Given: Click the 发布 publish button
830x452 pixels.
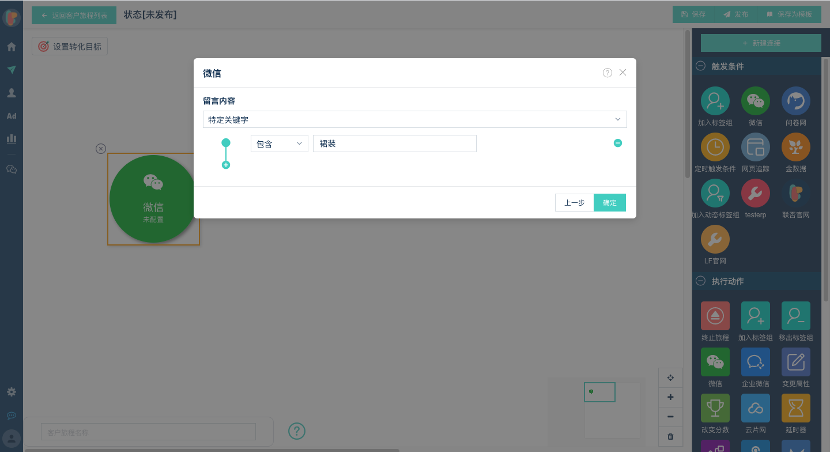Looking at the screenshot, I should coord(736,14).
